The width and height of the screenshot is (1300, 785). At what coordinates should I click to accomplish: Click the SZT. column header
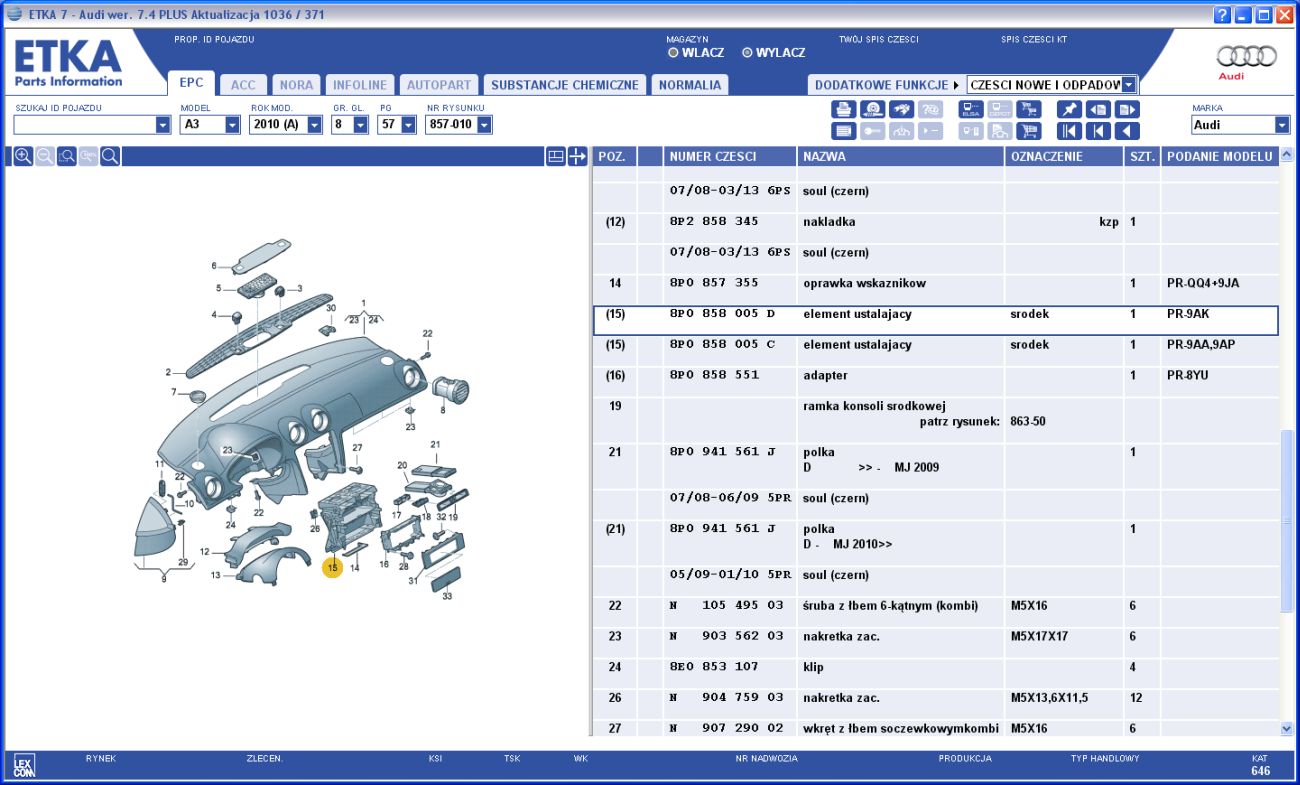coord(1142,156)
